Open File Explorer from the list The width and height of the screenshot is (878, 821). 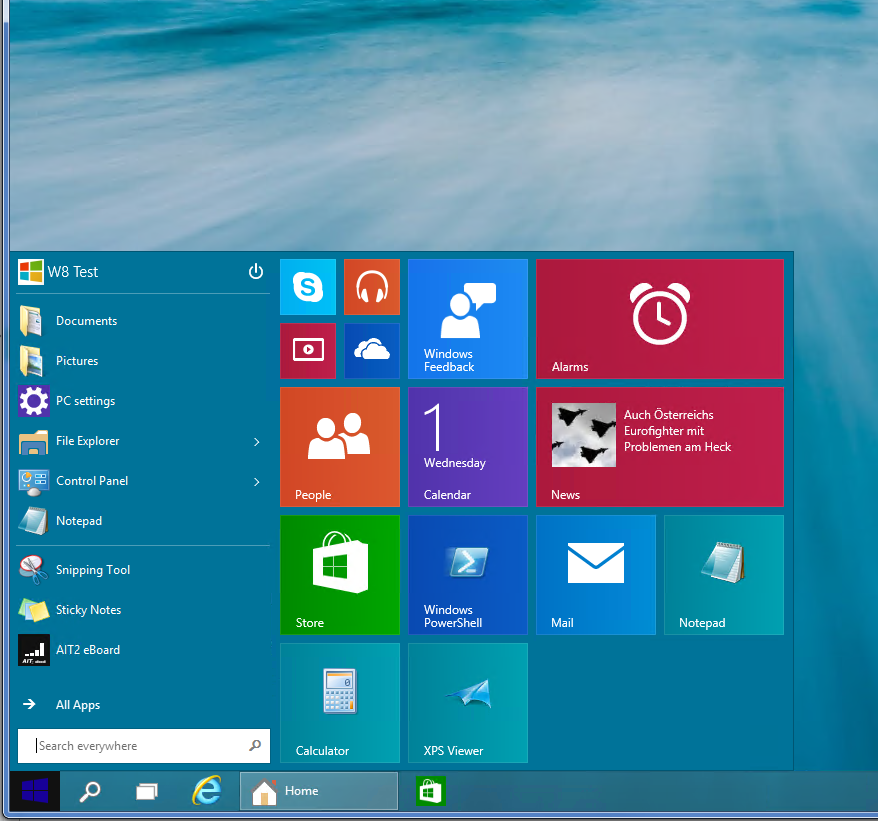coord(132,441)
